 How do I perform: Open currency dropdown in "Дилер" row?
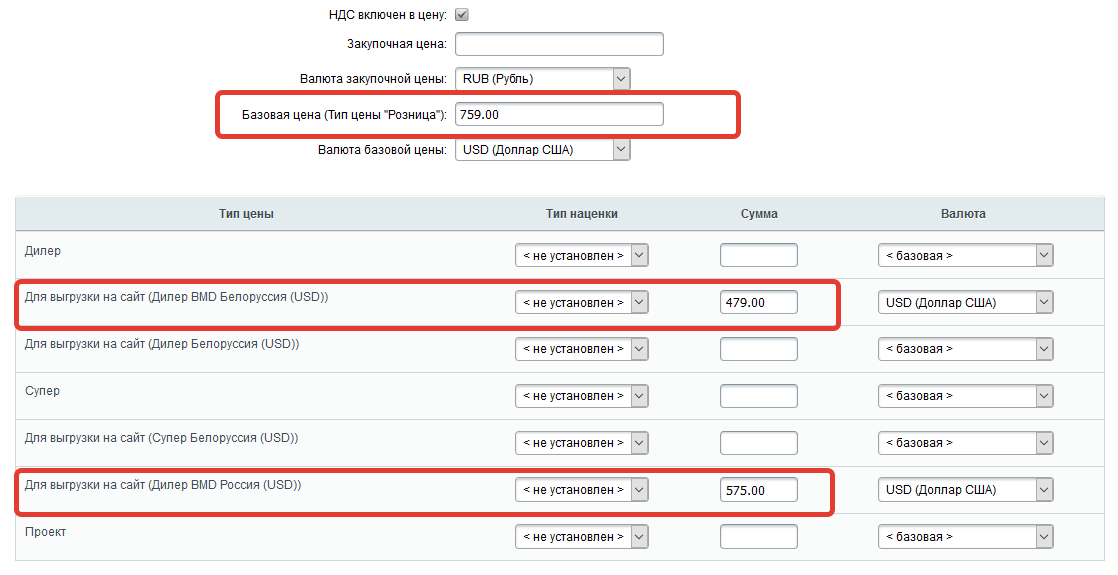click(965, 255)
